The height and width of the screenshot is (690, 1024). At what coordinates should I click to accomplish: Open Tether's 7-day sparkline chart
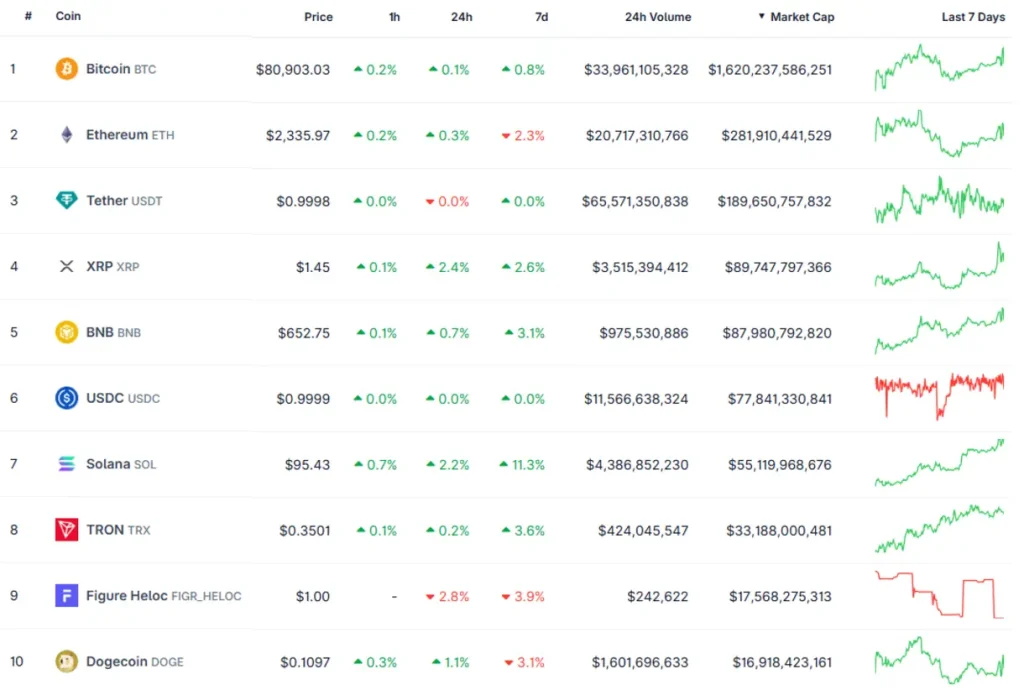point(939,199)
